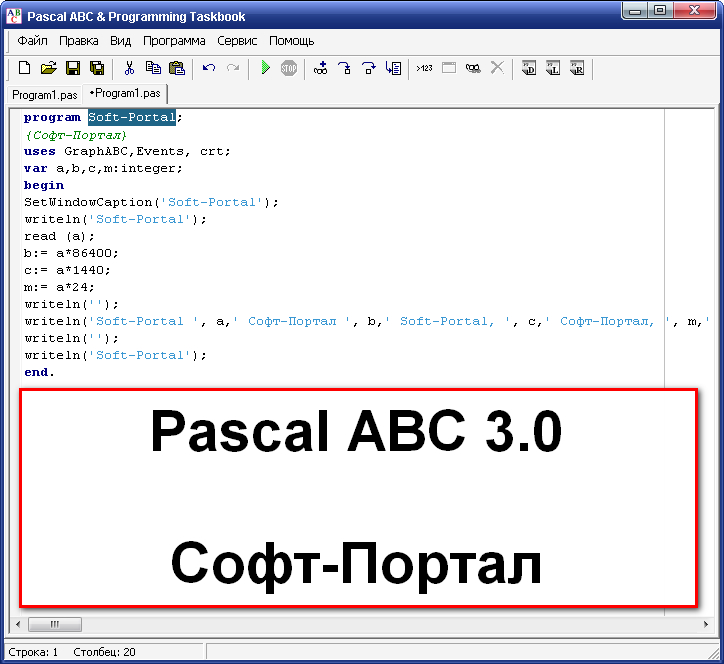Copy selection using the copy icon
The width and height of the screenshot is (724, 664).
tap(153, 68)
